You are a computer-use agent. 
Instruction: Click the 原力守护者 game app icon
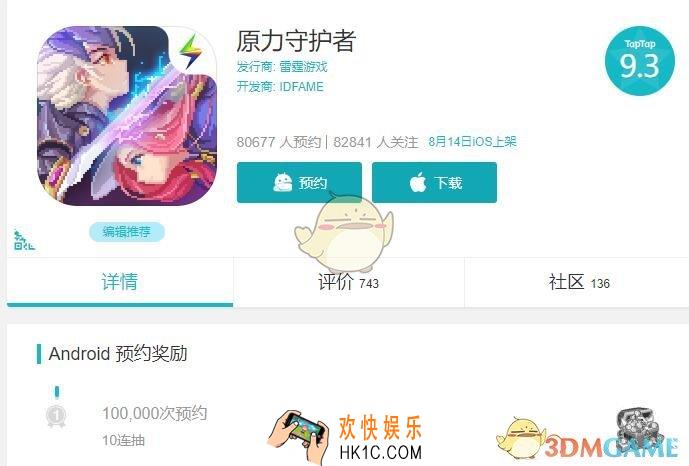coord(127,116)
